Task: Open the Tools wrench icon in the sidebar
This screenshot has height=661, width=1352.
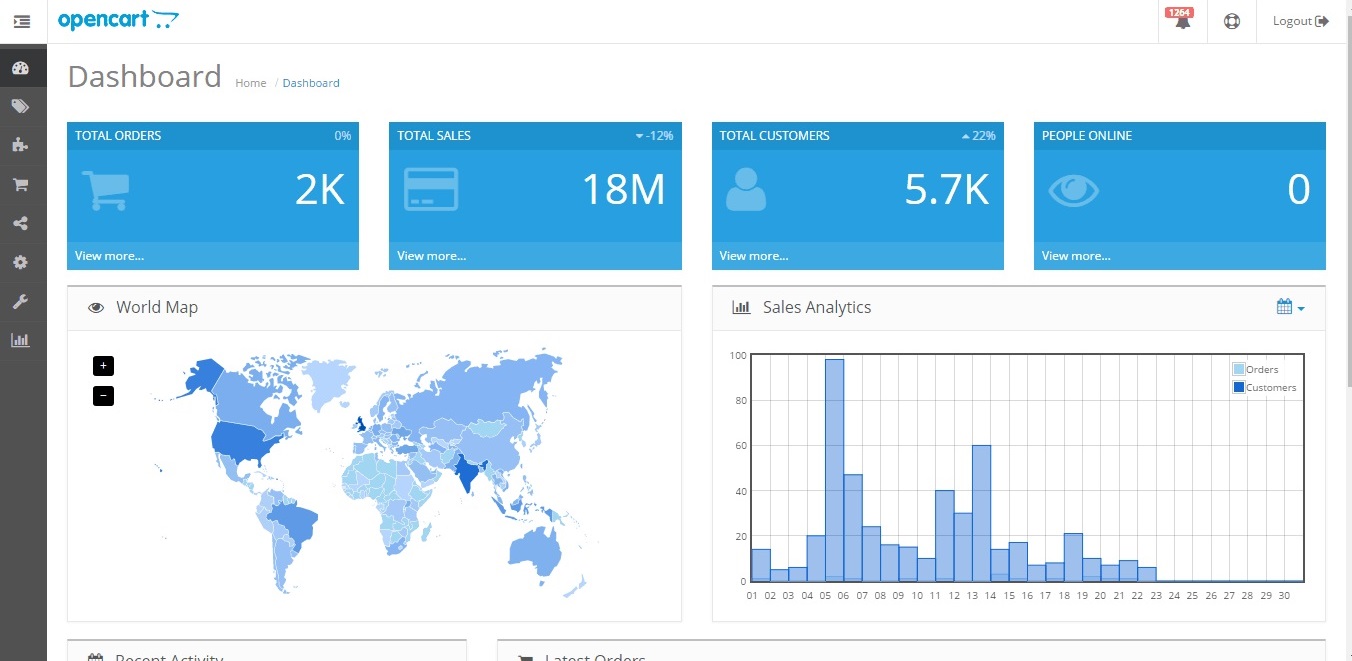Action: 21,301
